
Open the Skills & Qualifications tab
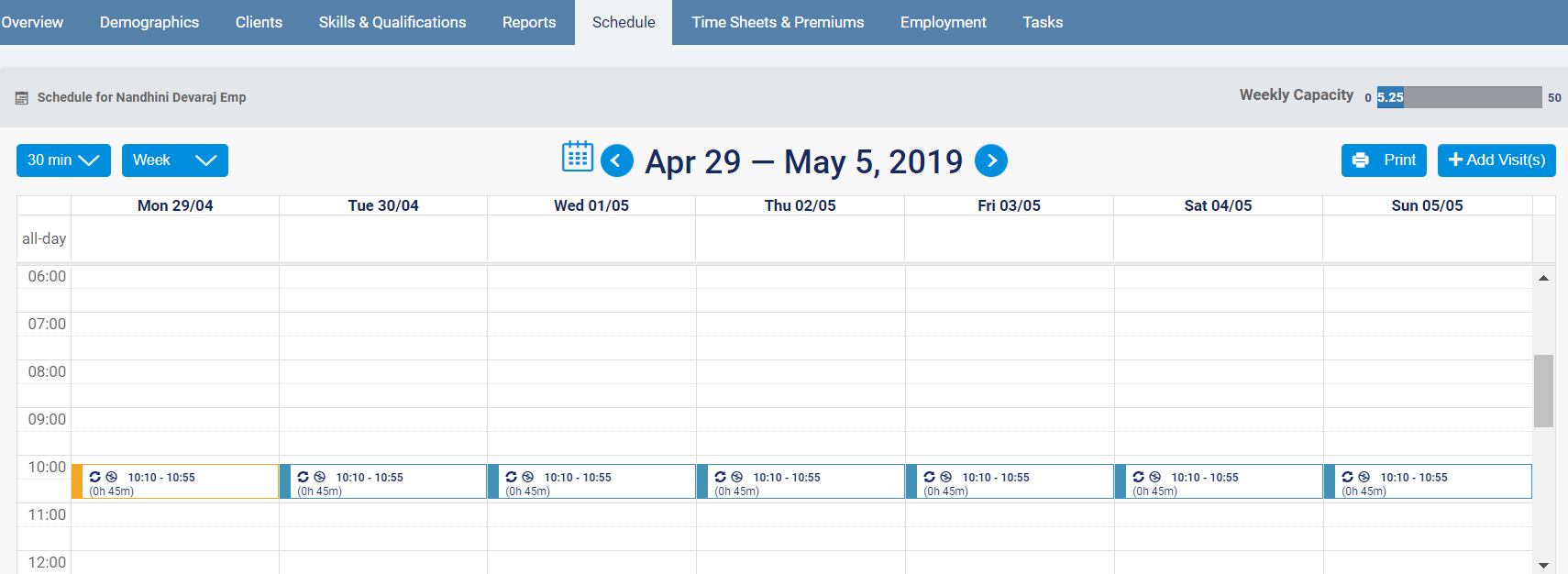[x=392, y=22]
